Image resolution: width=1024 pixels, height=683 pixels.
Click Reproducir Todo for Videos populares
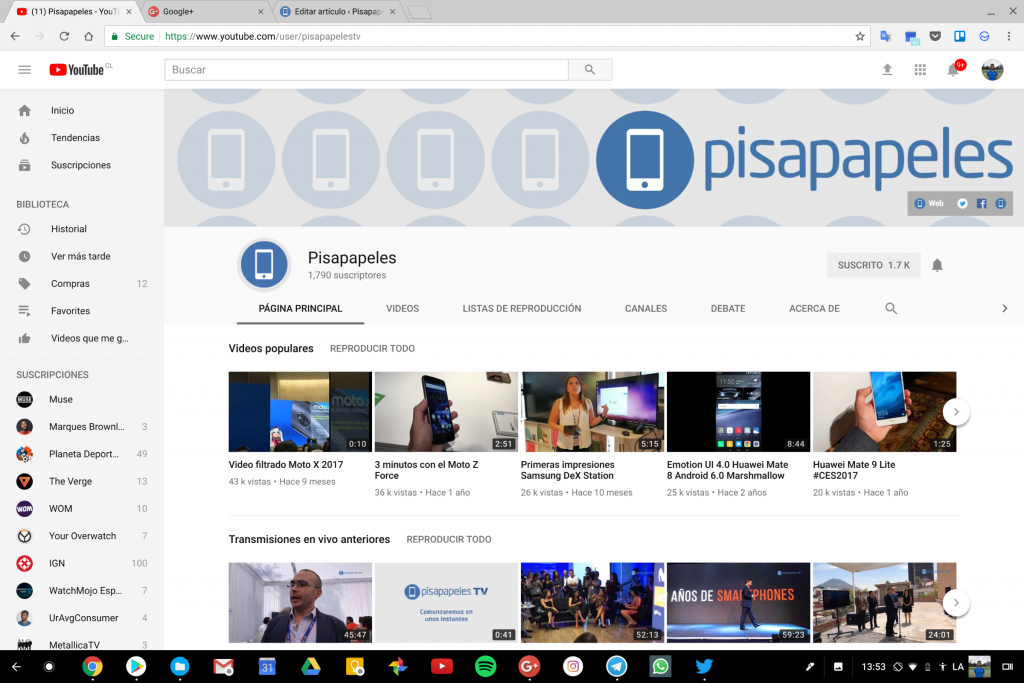tap(372, 349)
